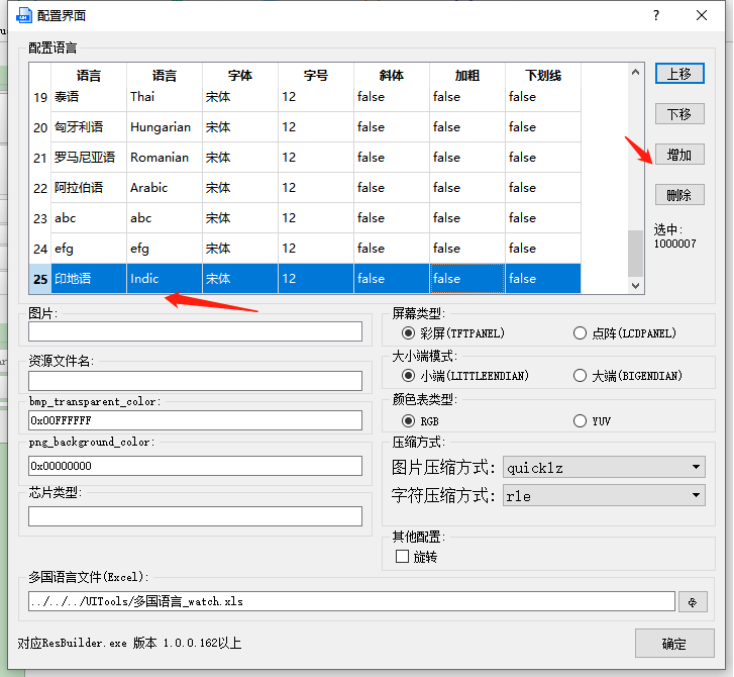Click the 斜体 column header

click(392, 75)
